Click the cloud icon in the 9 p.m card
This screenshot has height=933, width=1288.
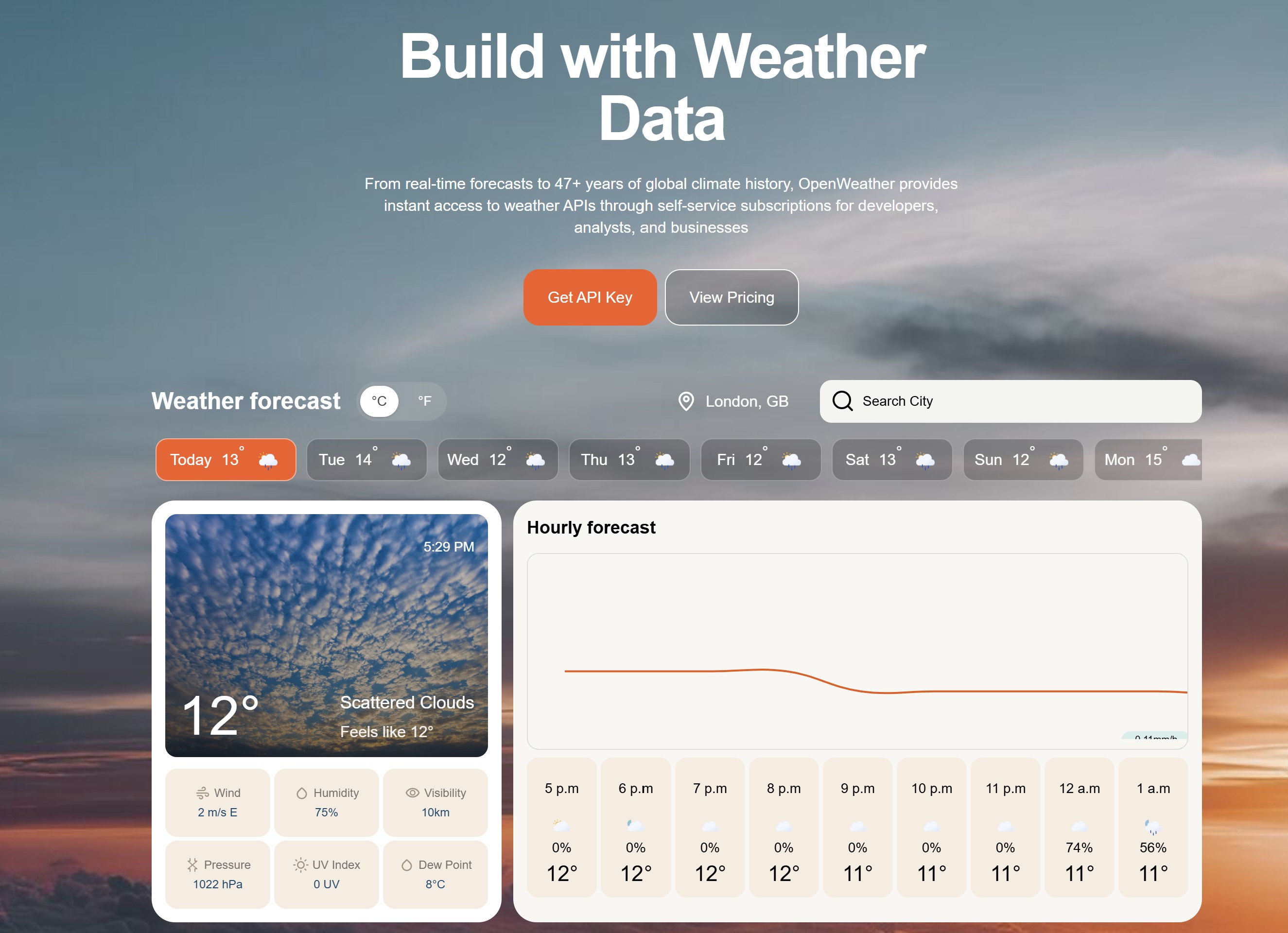tap(857, 826)
